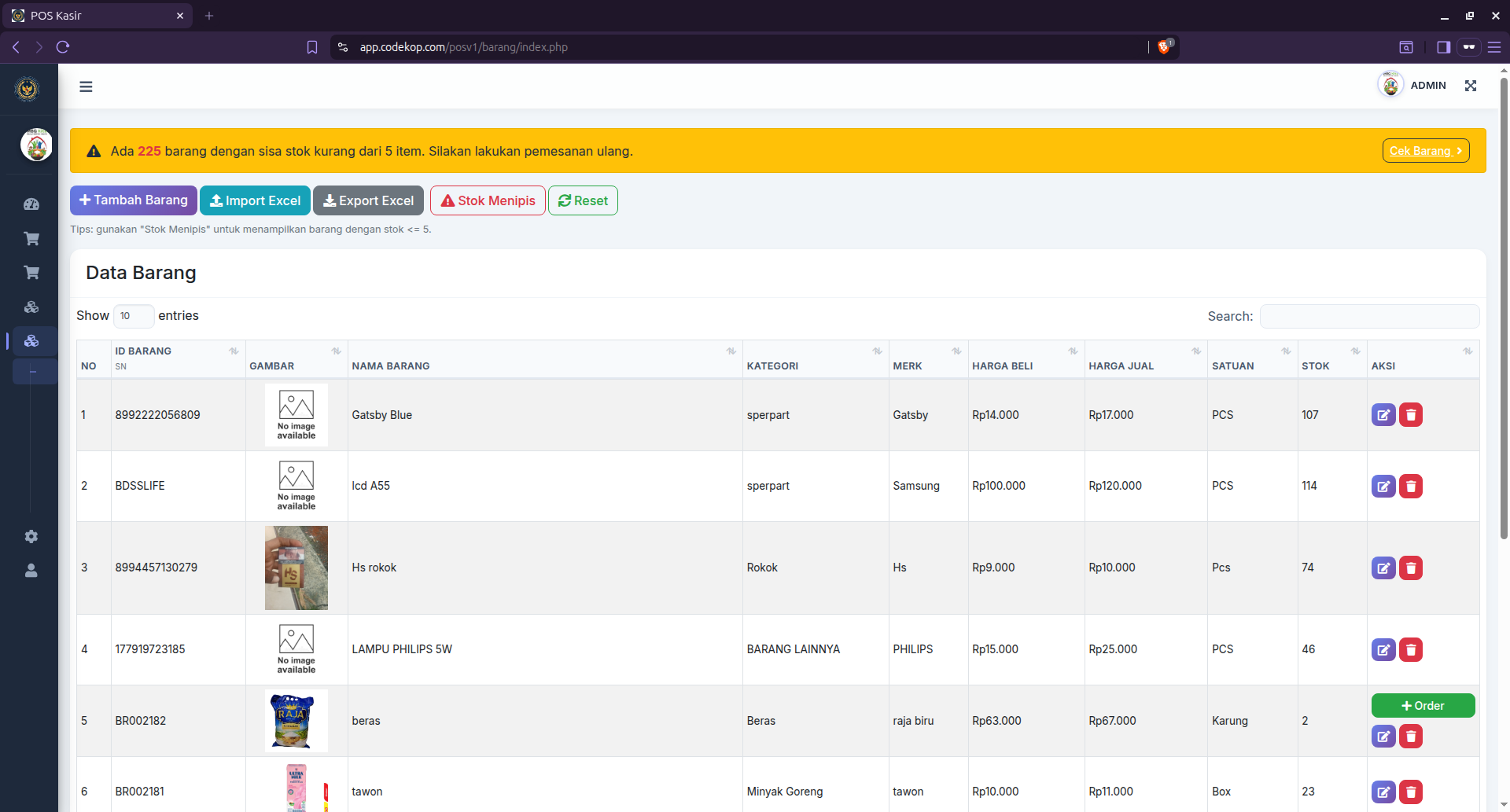Sort table by Harga Jual column

(1146, 358)
